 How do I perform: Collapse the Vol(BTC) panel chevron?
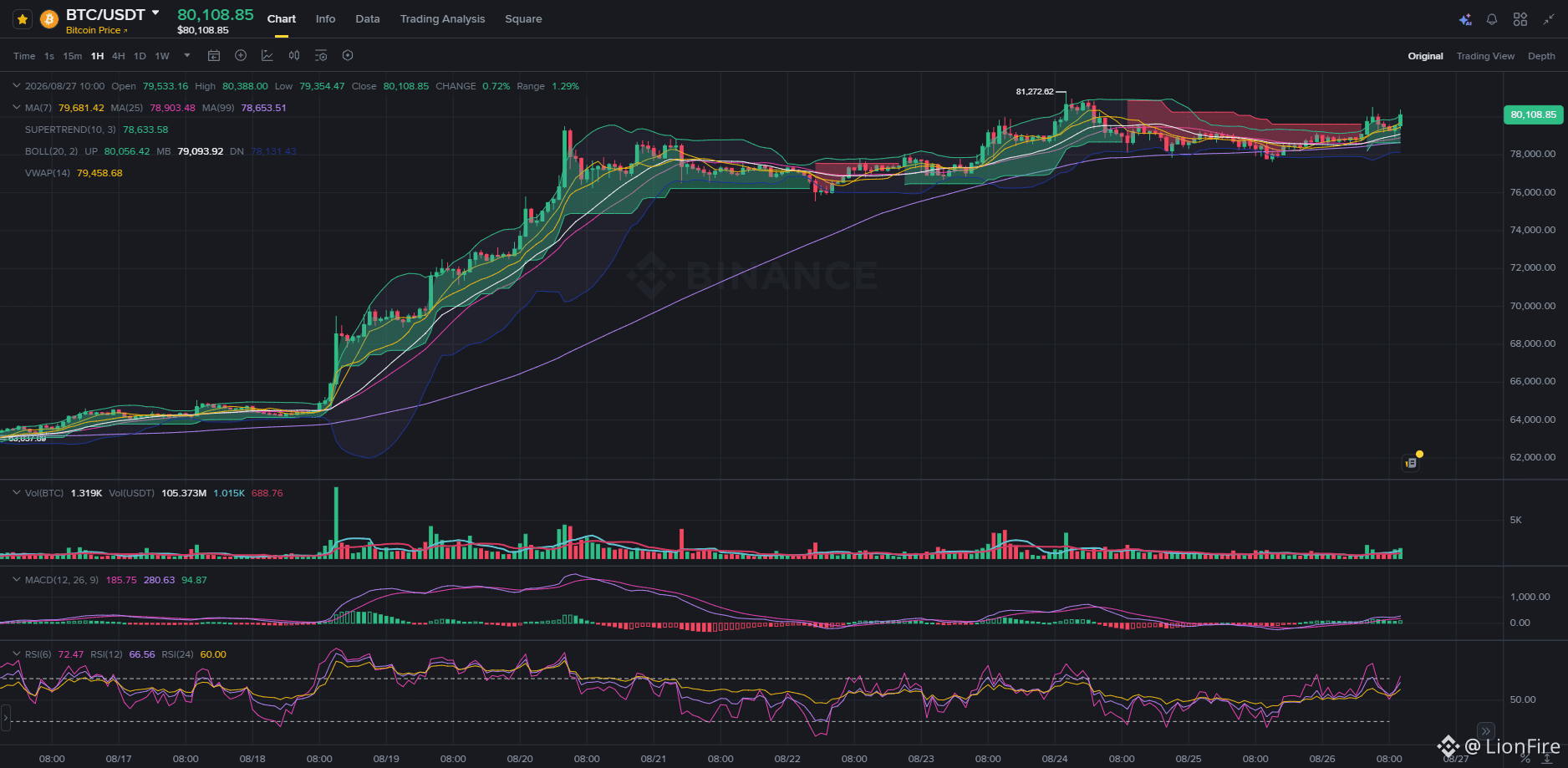click(16, 492)
